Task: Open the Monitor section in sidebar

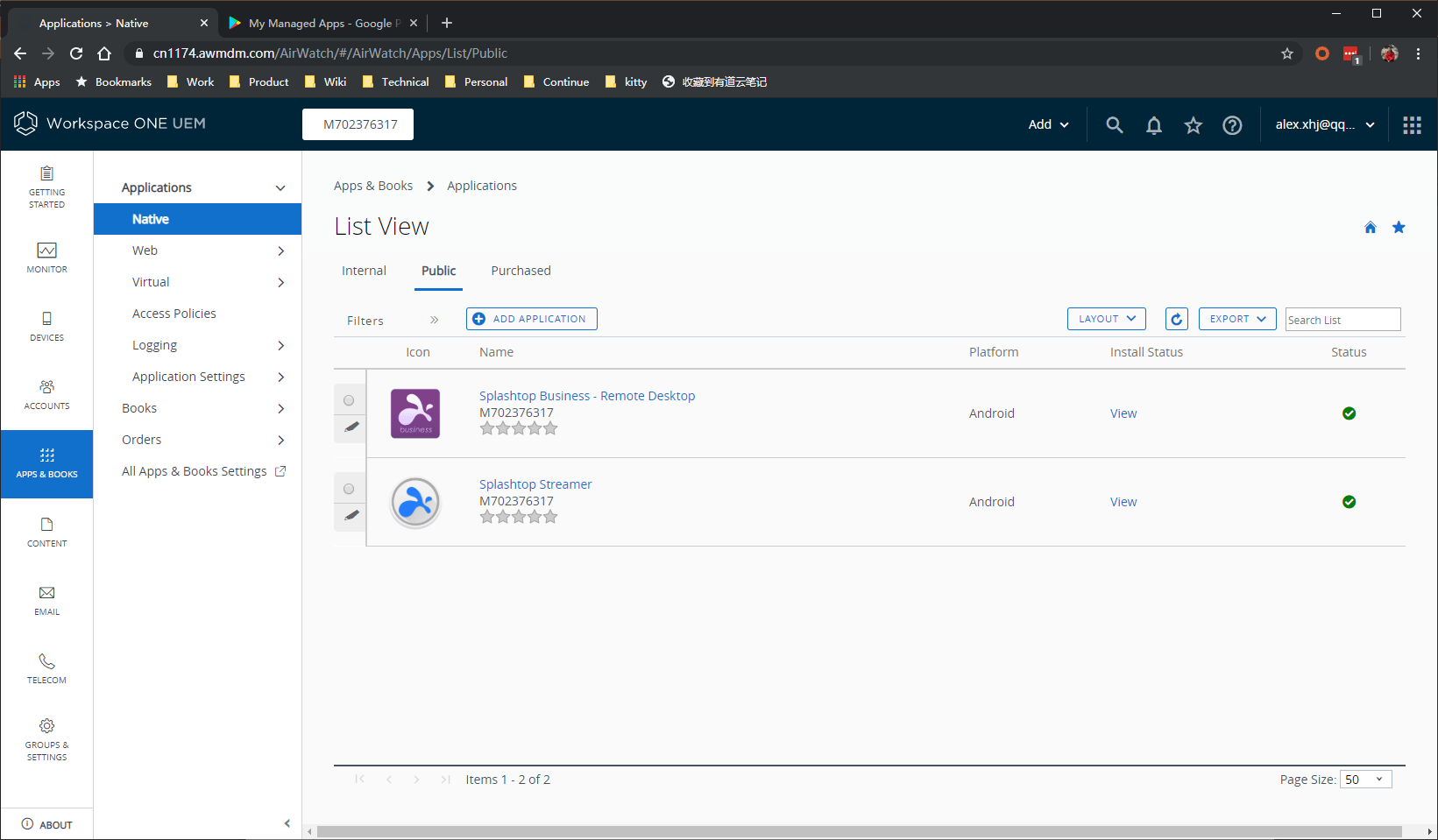Action: pyautogui.click(x=46, y=259)
